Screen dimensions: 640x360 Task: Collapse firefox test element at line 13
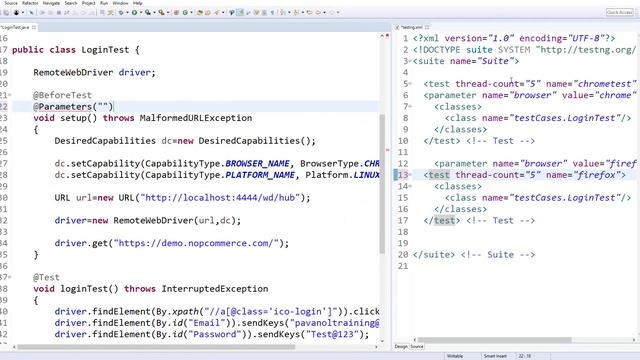410,175
